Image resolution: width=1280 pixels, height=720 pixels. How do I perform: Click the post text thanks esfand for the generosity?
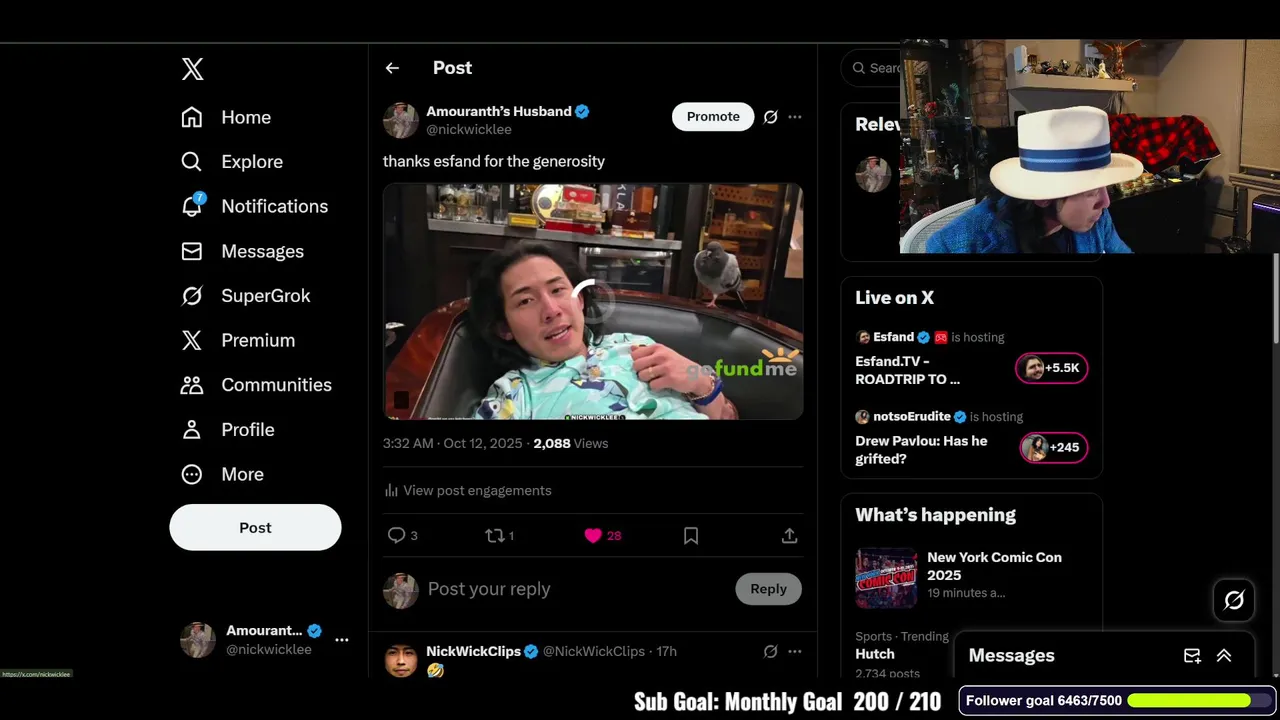494,161
